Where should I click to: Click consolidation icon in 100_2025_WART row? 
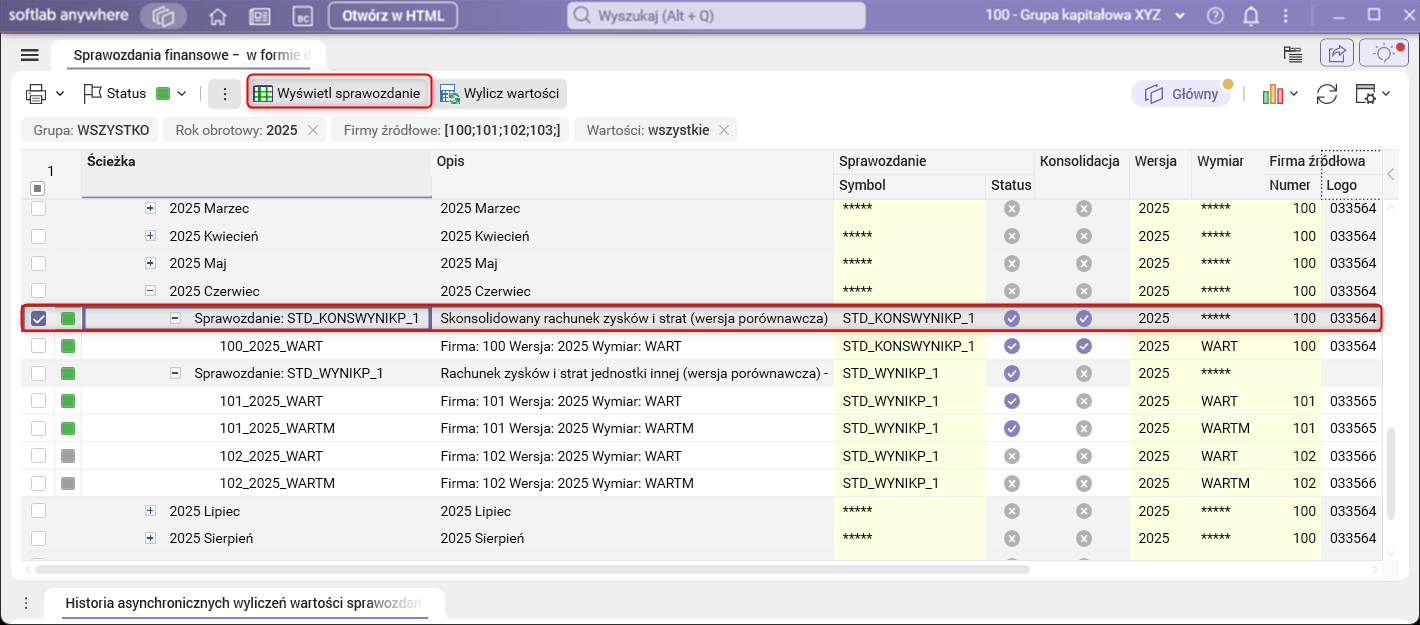point(1083,346)
